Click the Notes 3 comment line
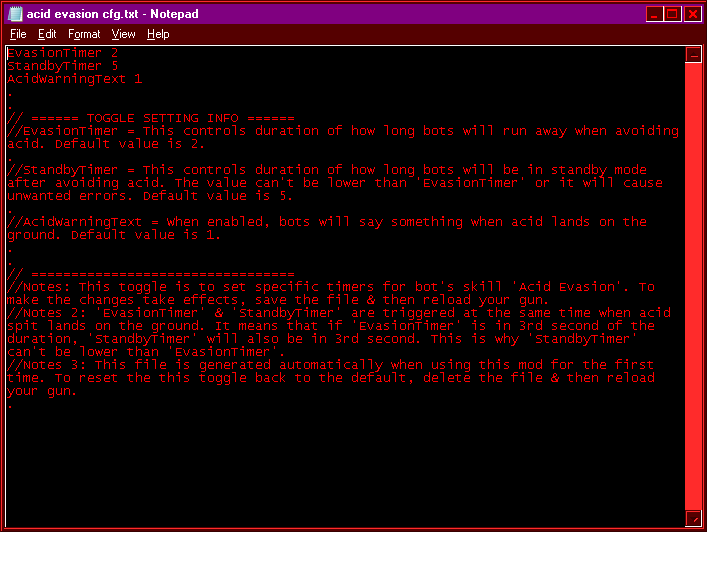The image size is (708, 569). [331, 365]
